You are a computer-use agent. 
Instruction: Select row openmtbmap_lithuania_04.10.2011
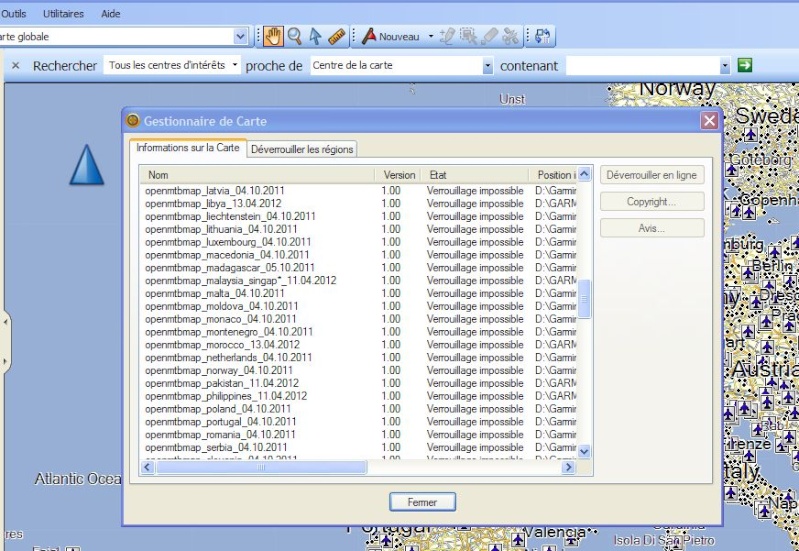click(359, 229)
